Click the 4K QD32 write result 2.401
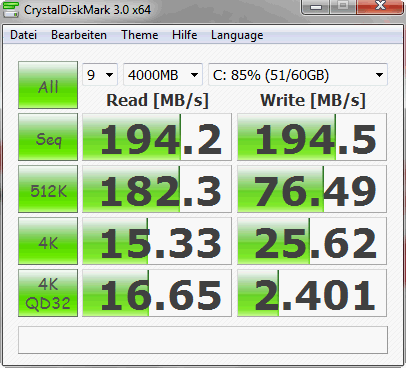 click(312, 293)
